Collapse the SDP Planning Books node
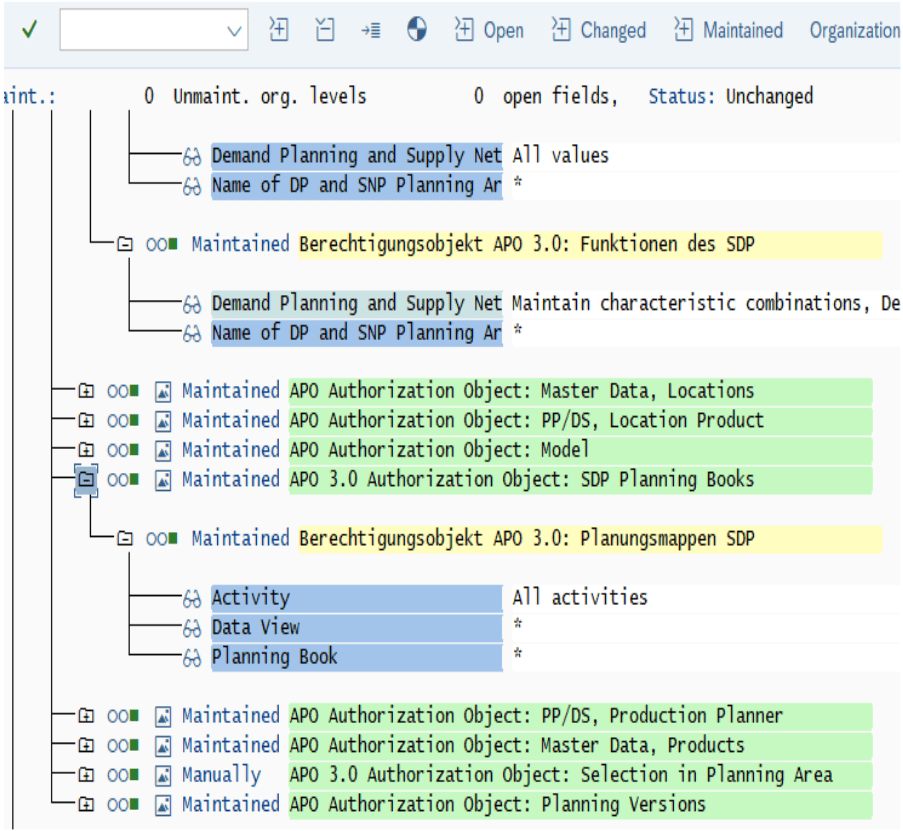 click(86, 480)
